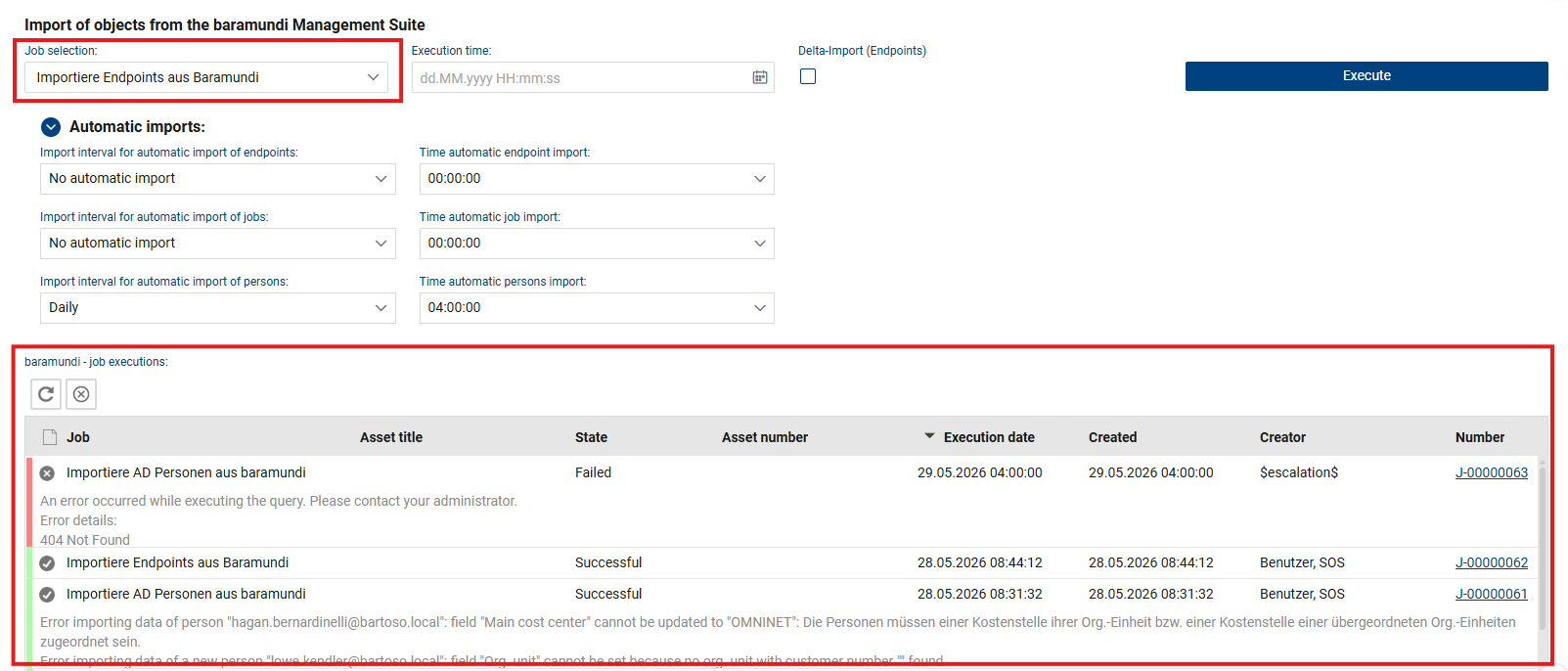The width and height of the screenshot is (1568, 671).
Task: Open persons import interval dropdown showing Daily
Action: [x=217, y=308]
